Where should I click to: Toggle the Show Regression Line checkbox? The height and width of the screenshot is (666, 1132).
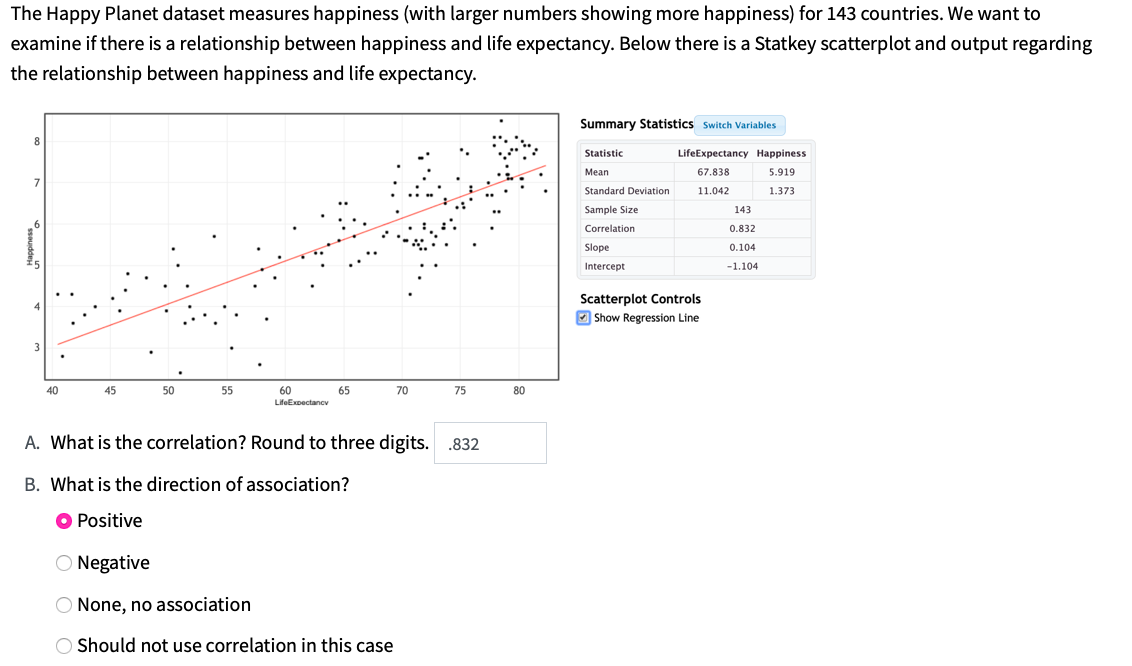pyautogui.click(x=583, y=317)
